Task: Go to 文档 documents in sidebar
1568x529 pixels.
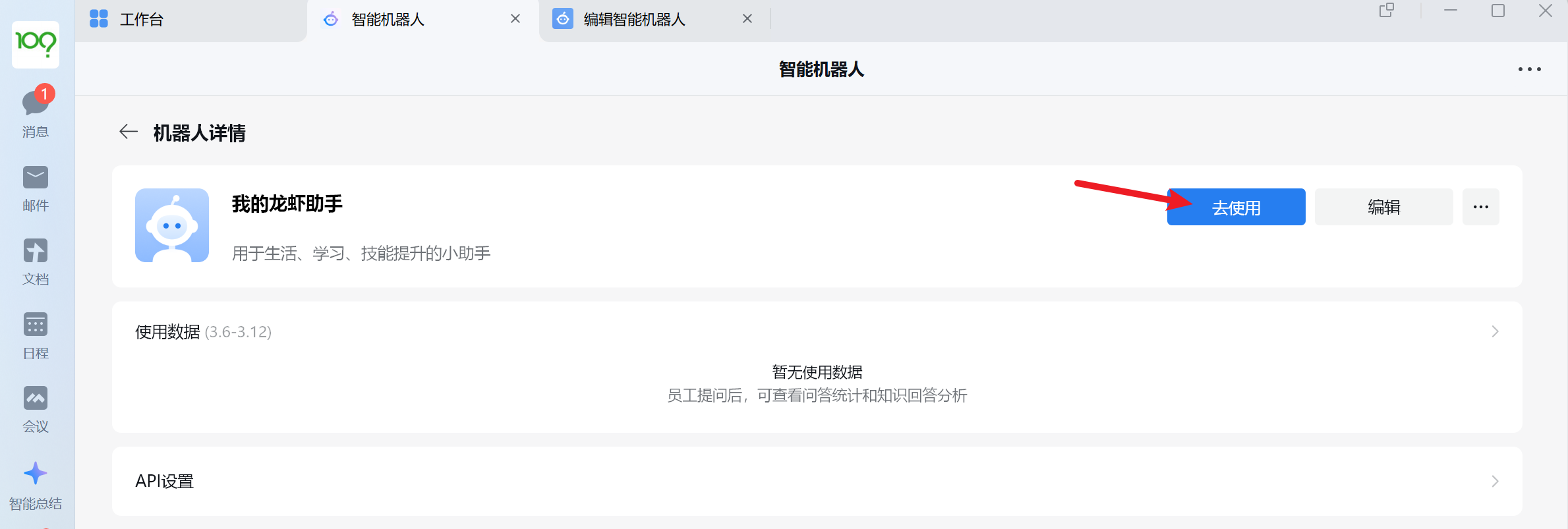Action: [36, 252]
